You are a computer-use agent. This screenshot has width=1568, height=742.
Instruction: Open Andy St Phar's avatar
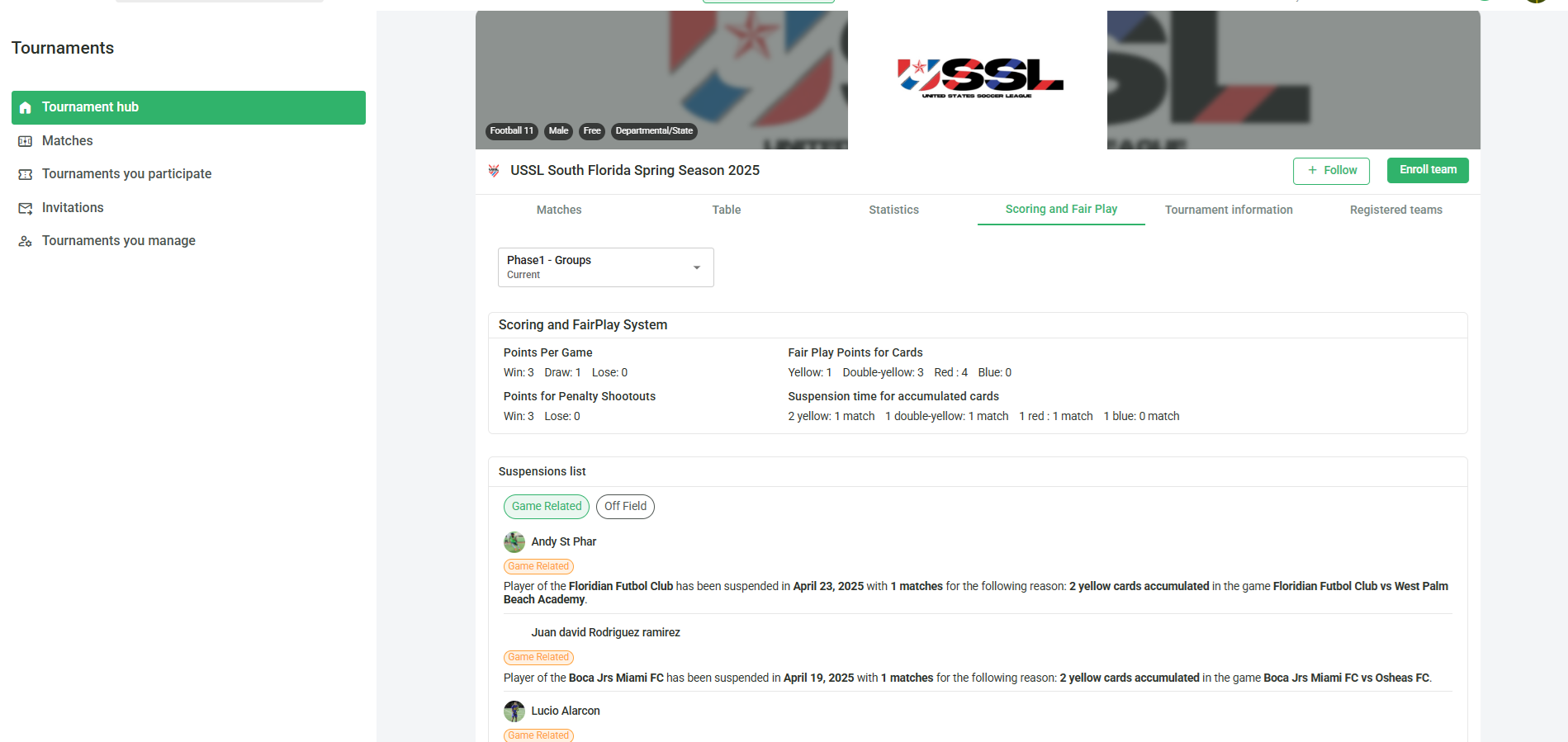point(514,542)
